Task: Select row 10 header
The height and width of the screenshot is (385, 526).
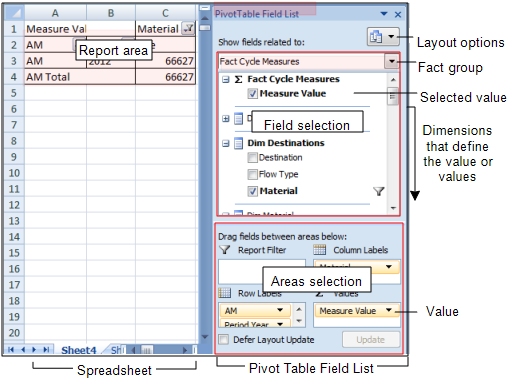Action: point(14,173)
